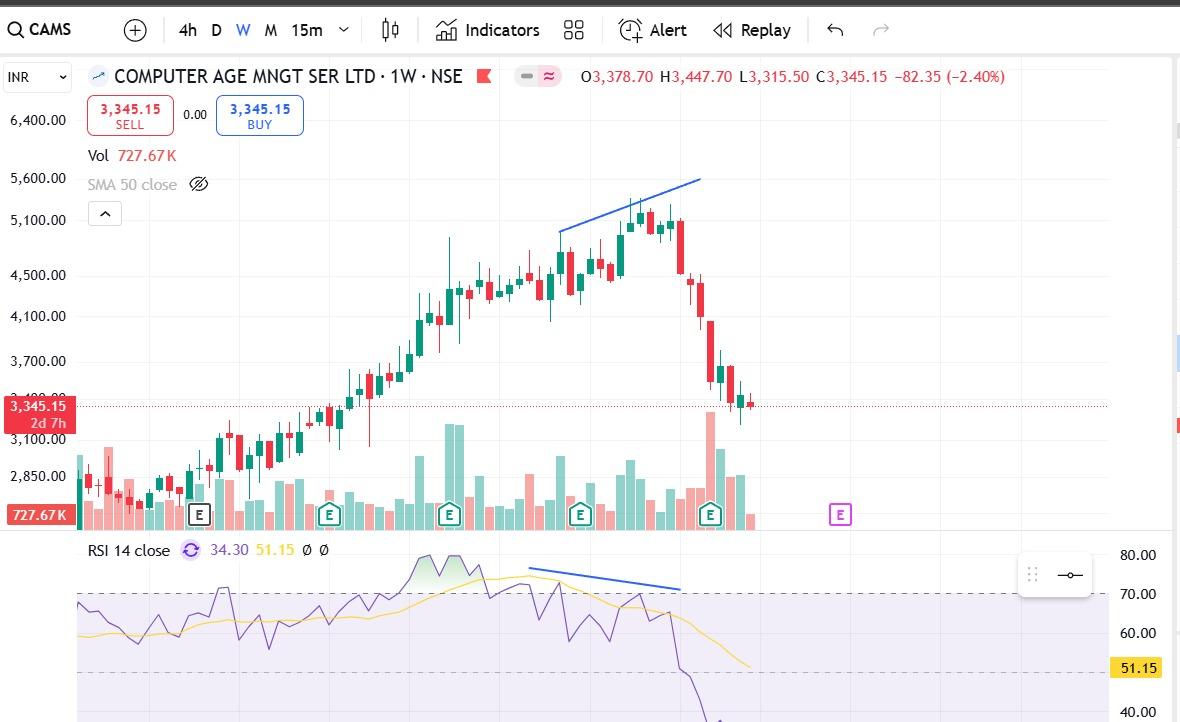Create a new Alert
The height and width of the screenshot is (722, 1180).
point(652,30)
